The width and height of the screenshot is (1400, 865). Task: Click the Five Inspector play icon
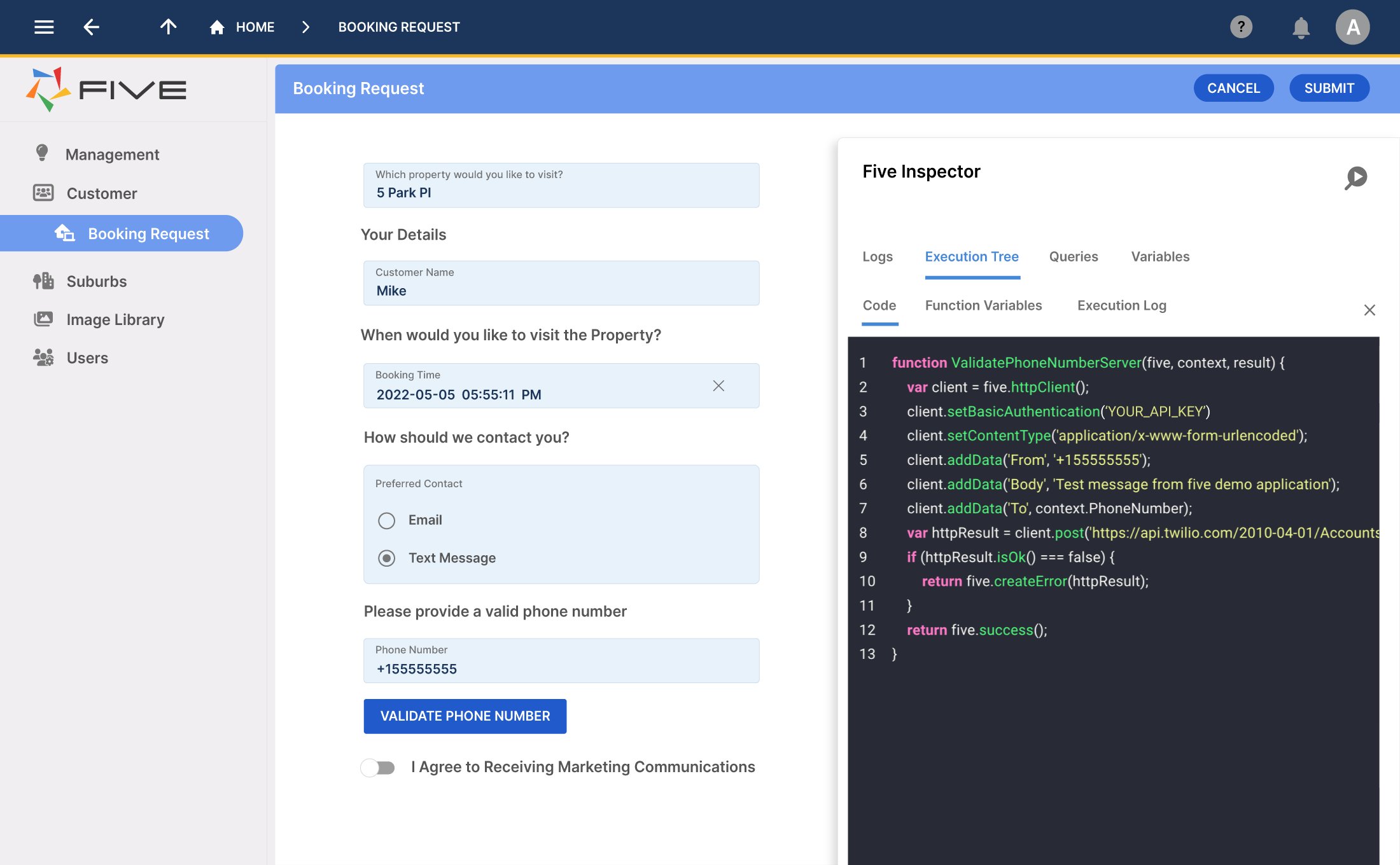tap(1356, 177)
